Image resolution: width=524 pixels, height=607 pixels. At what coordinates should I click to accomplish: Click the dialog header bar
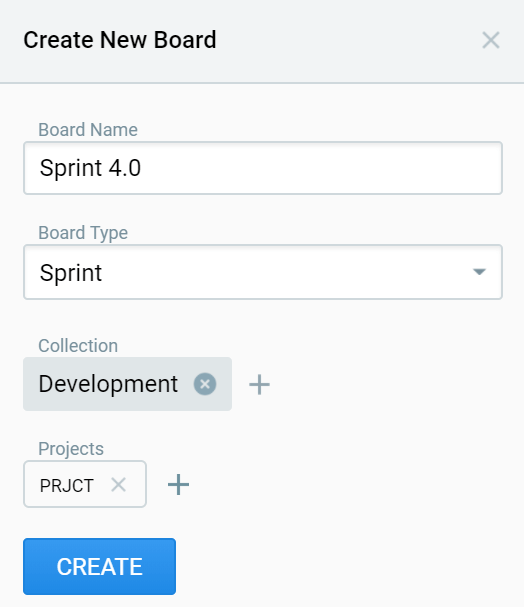262,41
